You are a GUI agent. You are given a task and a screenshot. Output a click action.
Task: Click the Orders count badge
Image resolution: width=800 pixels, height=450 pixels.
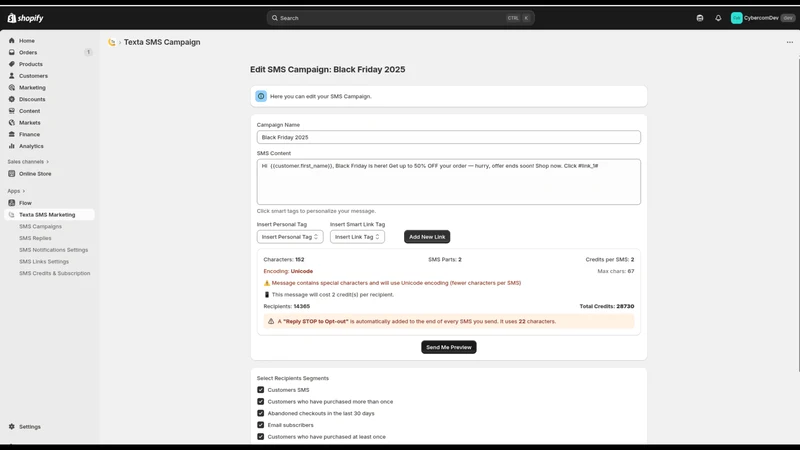[88, 52]
